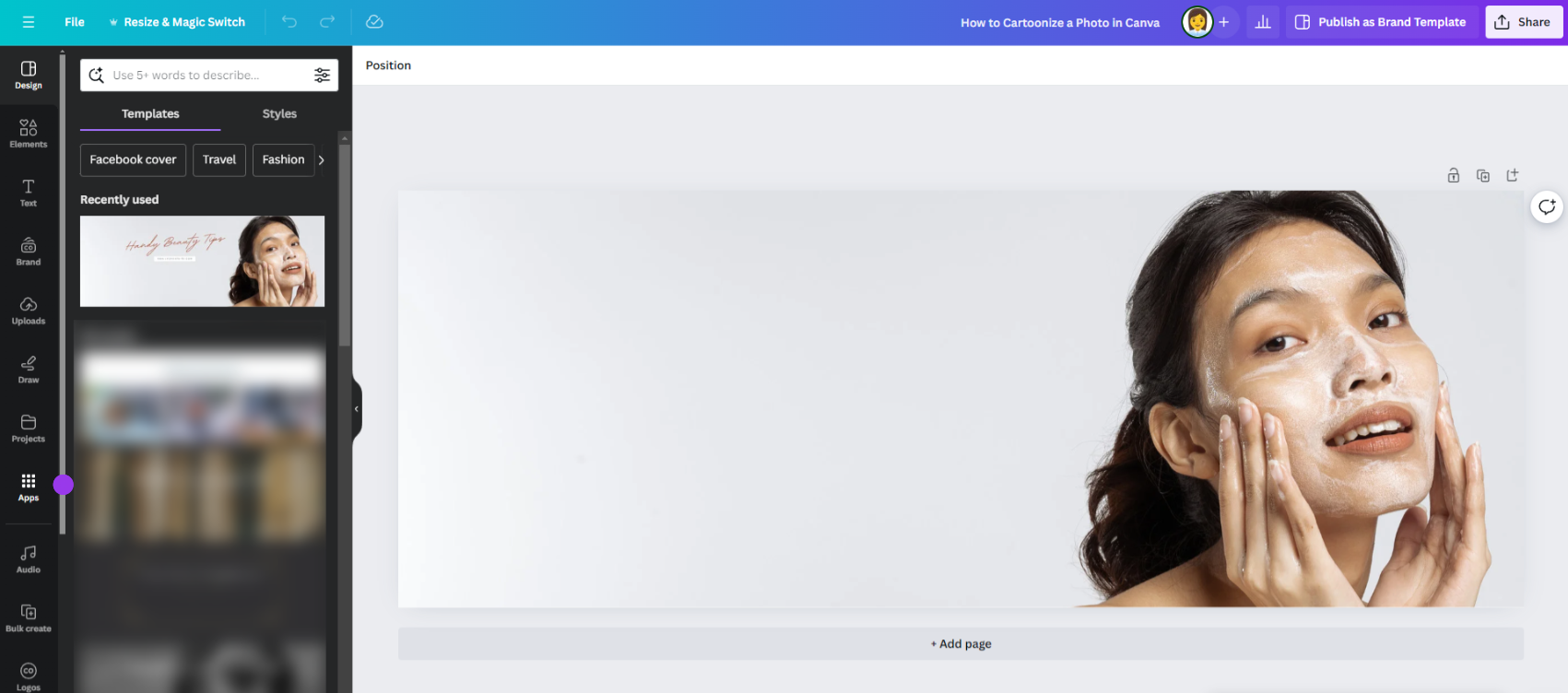Open the Share dialog
Screen dimensions: 1568x693
[x=1524, y=22]
